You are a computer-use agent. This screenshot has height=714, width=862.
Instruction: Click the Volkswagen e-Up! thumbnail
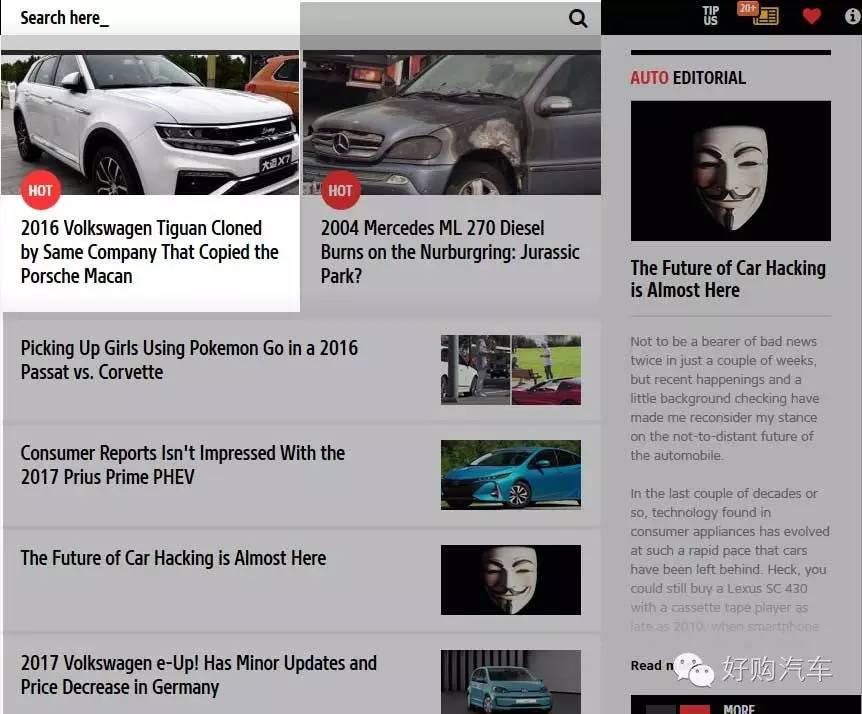point(511,682)
